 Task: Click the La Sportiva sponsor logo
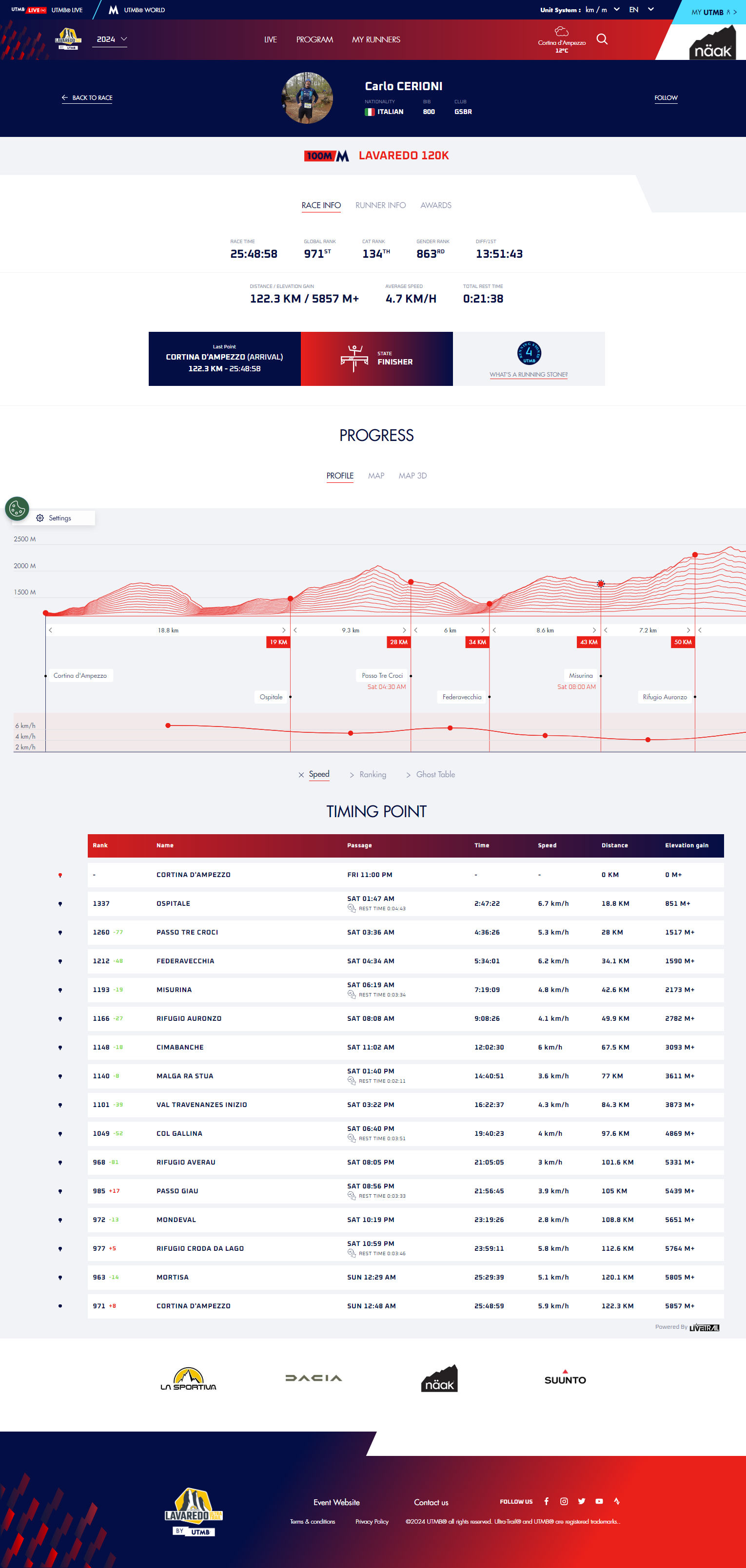tap(188, 1378)
